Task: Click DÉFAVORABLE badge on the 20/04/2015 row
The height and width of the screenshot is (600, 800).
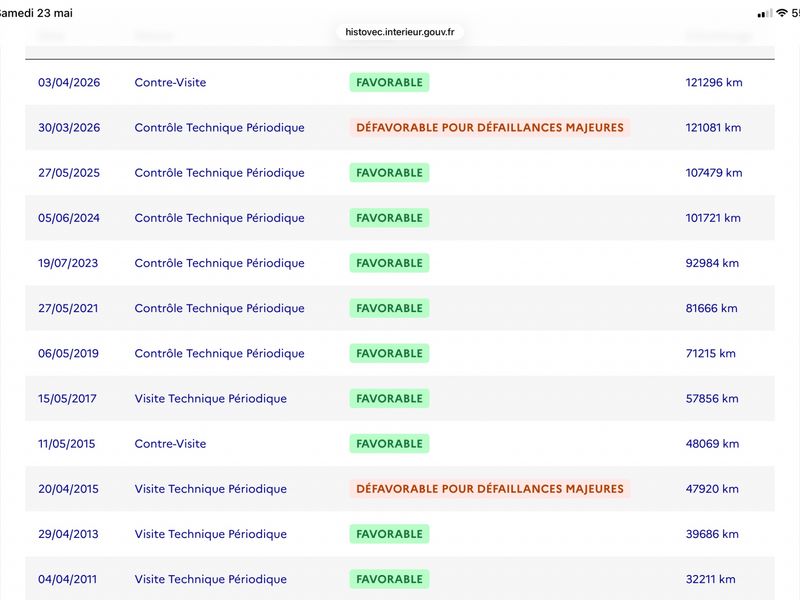Action: point(490,489)
